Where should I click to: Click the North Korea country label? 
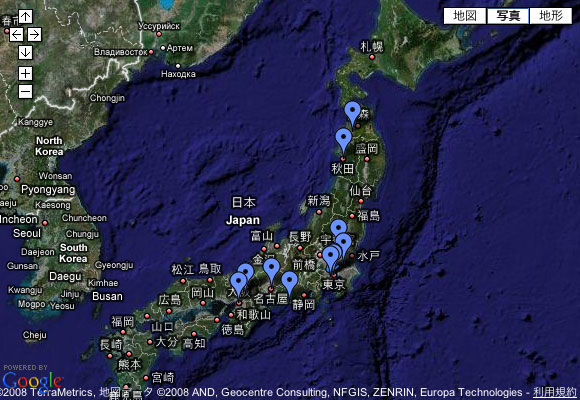(x=49, y=146)
